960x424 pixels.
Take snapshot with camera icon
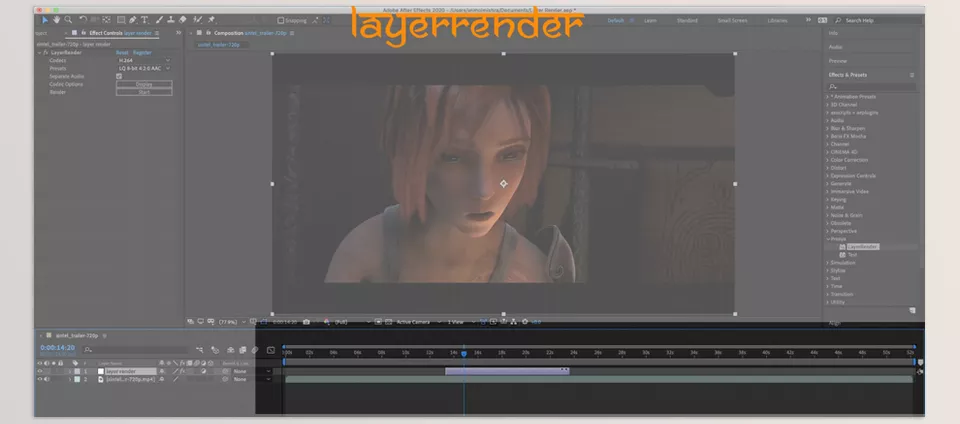306,322
